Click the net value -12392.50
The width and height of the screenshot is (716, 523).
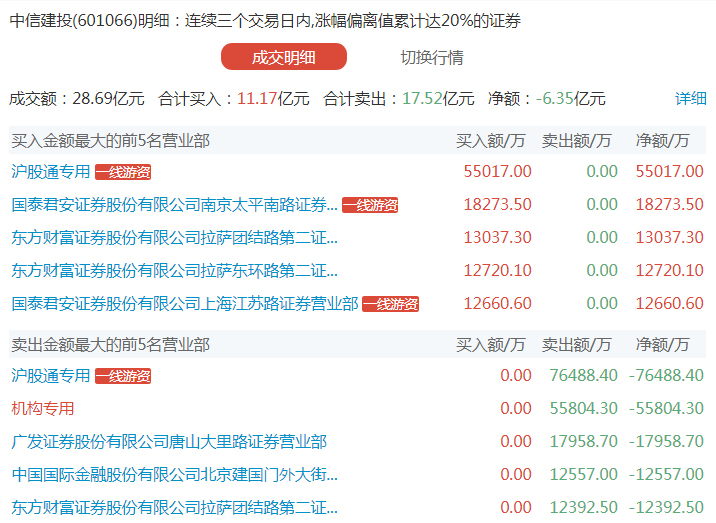[666, 507]
